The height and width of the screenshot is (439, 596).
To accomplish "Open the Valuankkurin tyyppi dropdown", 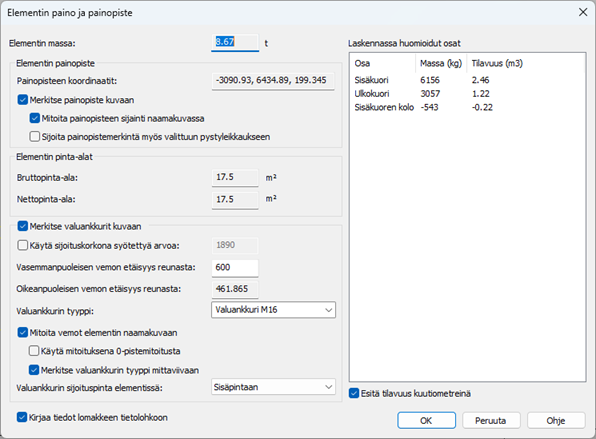I will [x=273, y=310].
